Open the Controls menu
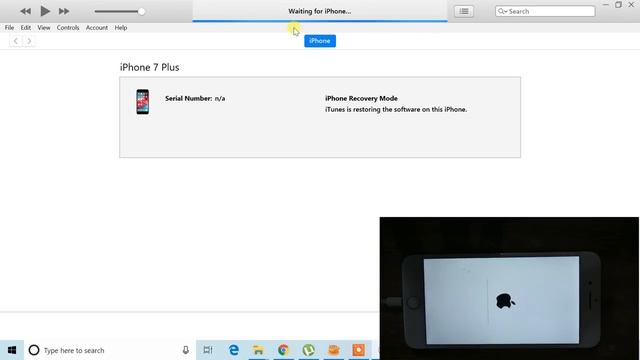Viewport: 640px width, 360px height. click(68, 28)
